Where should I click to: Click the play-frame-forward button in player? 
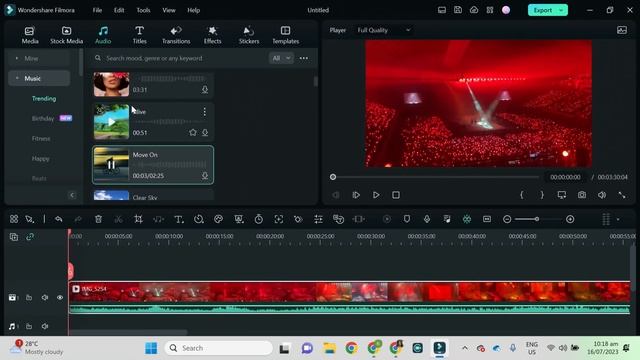click(356, 195)
